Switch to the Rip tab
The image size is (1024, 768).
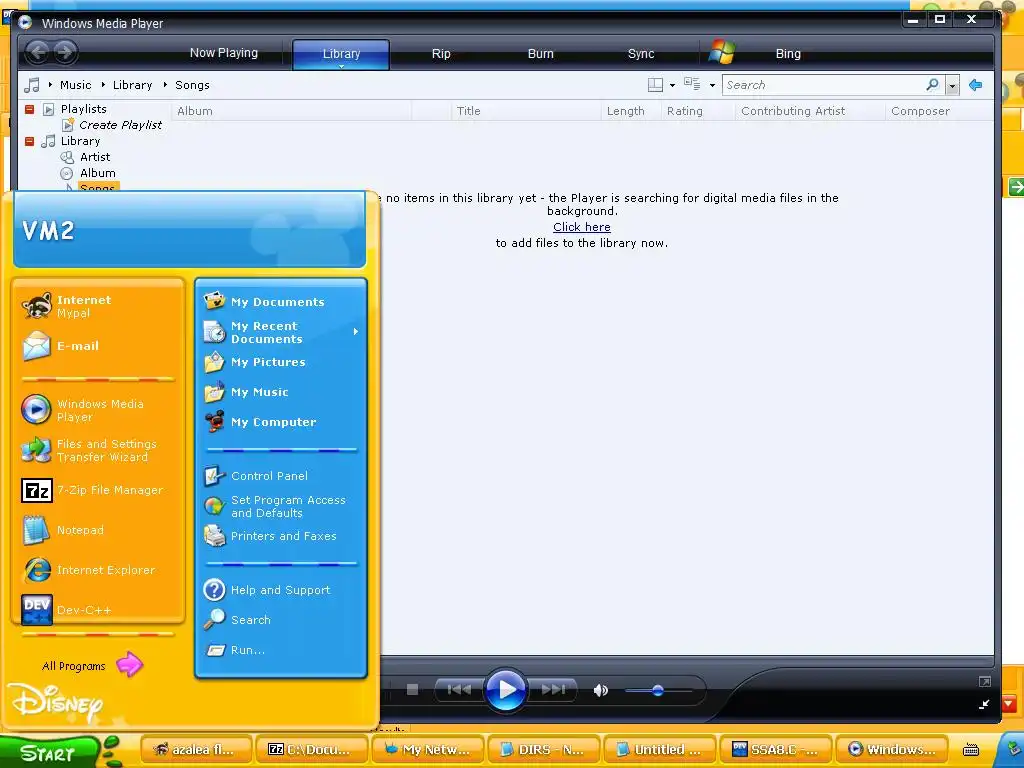[441, 54]
